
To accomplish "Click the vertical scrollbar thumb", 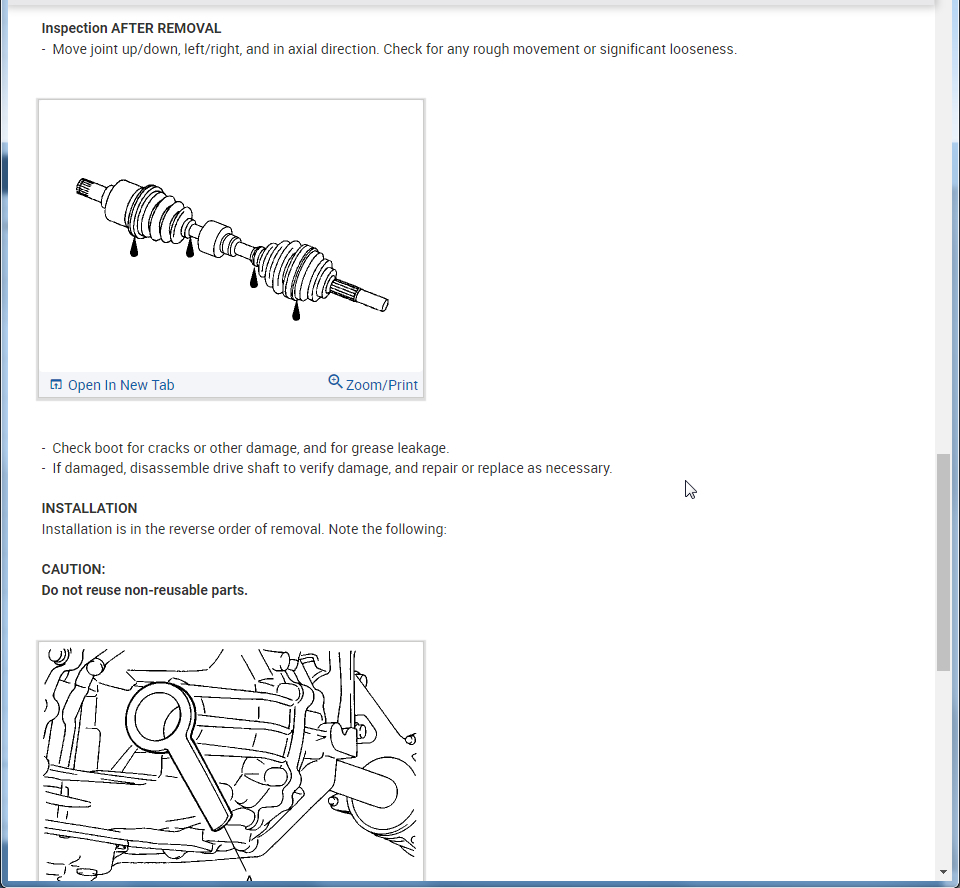I will point(943,562).
